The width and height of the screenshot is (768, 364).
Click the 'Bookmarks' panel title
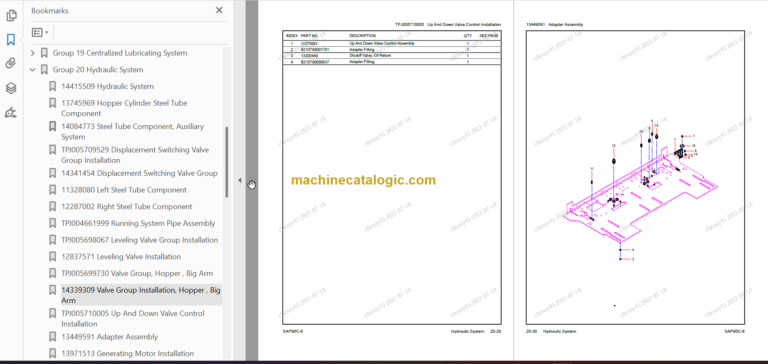click(50, 10)
